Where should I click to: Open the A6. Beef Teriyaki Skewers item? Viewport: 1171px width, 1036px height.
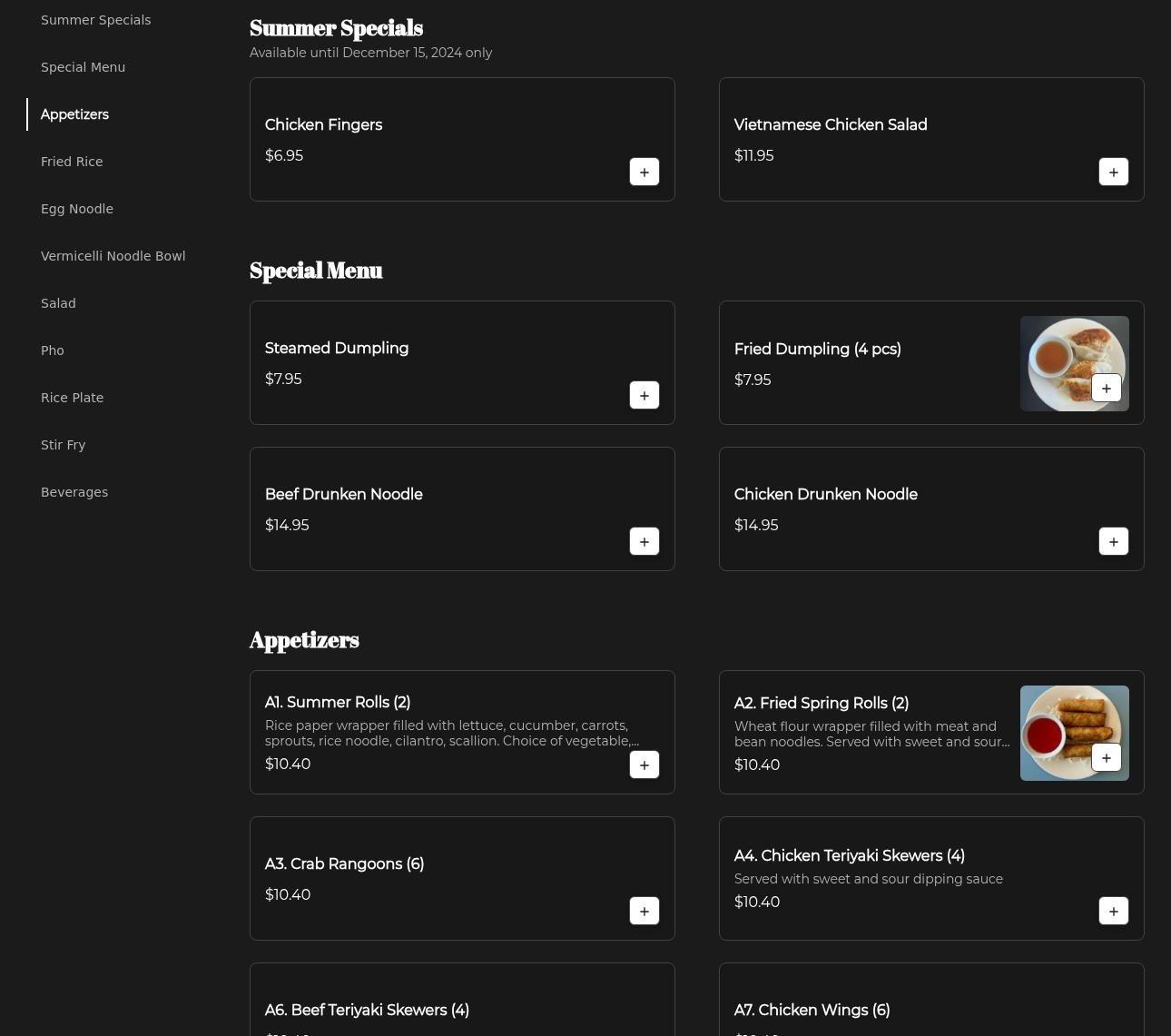pos(367,1010)
